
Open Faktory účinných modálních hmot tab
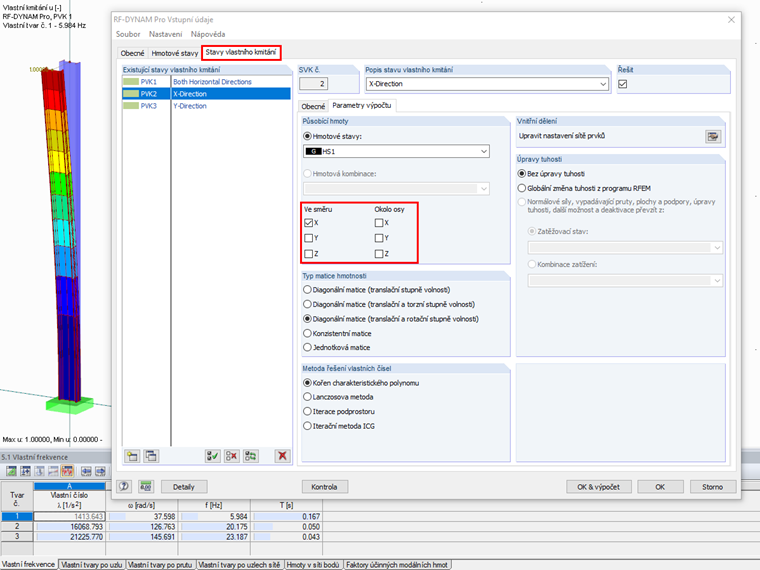(397, 565)
